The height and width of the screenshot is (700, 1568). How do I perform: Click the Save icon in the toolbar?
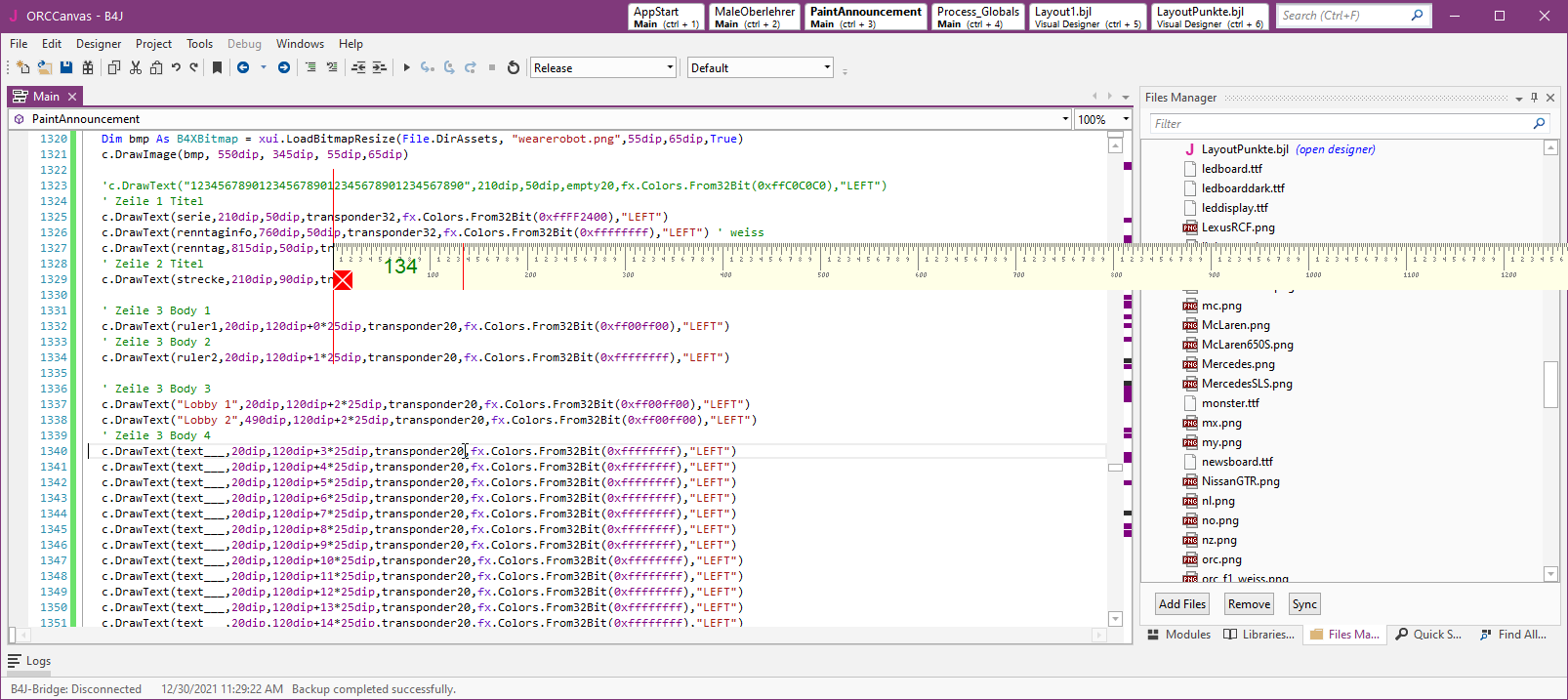tap(66, 67)
